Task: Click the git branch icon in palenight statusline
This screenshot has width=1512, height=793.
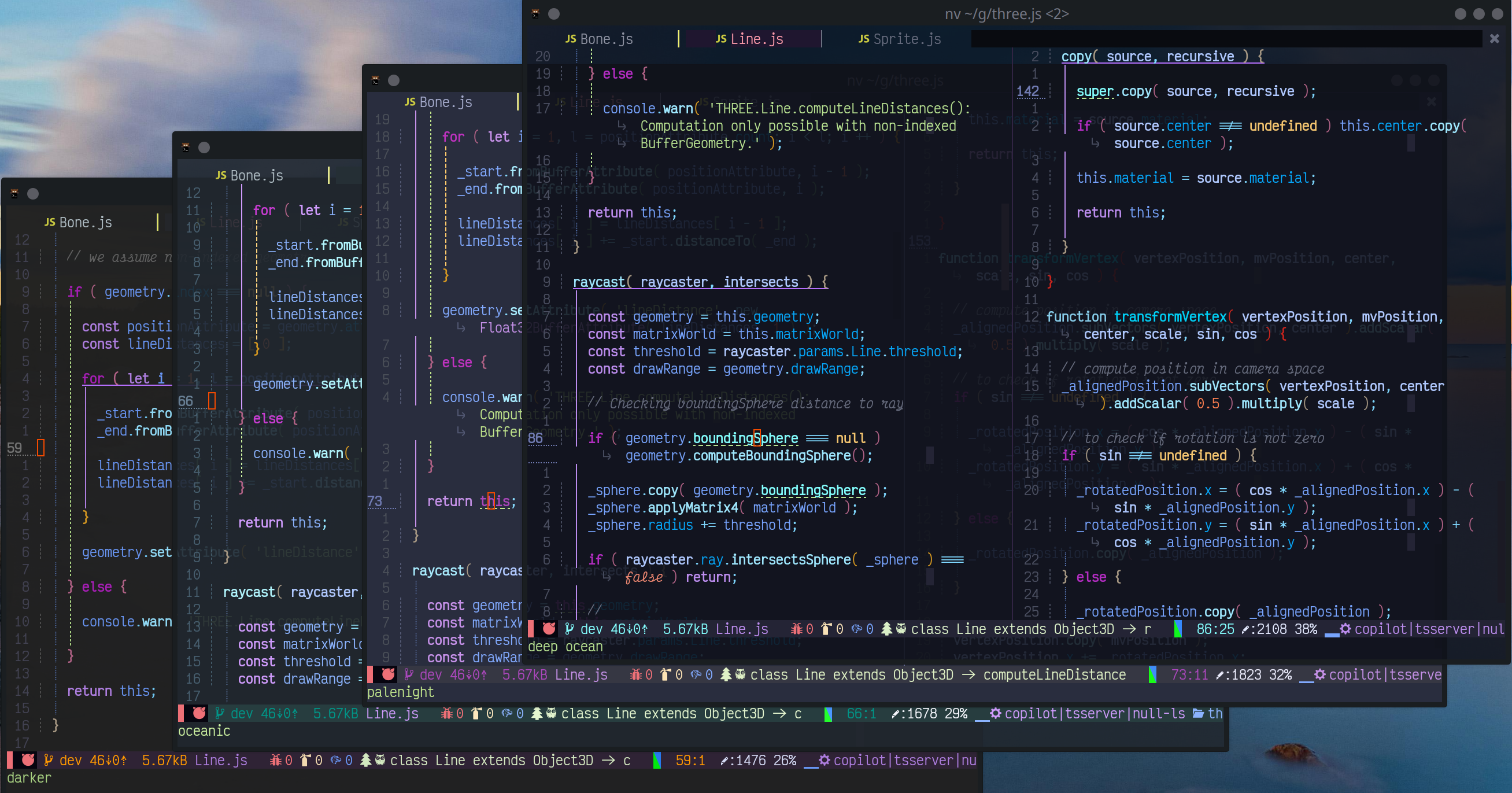Action: (x=409, y=674)
